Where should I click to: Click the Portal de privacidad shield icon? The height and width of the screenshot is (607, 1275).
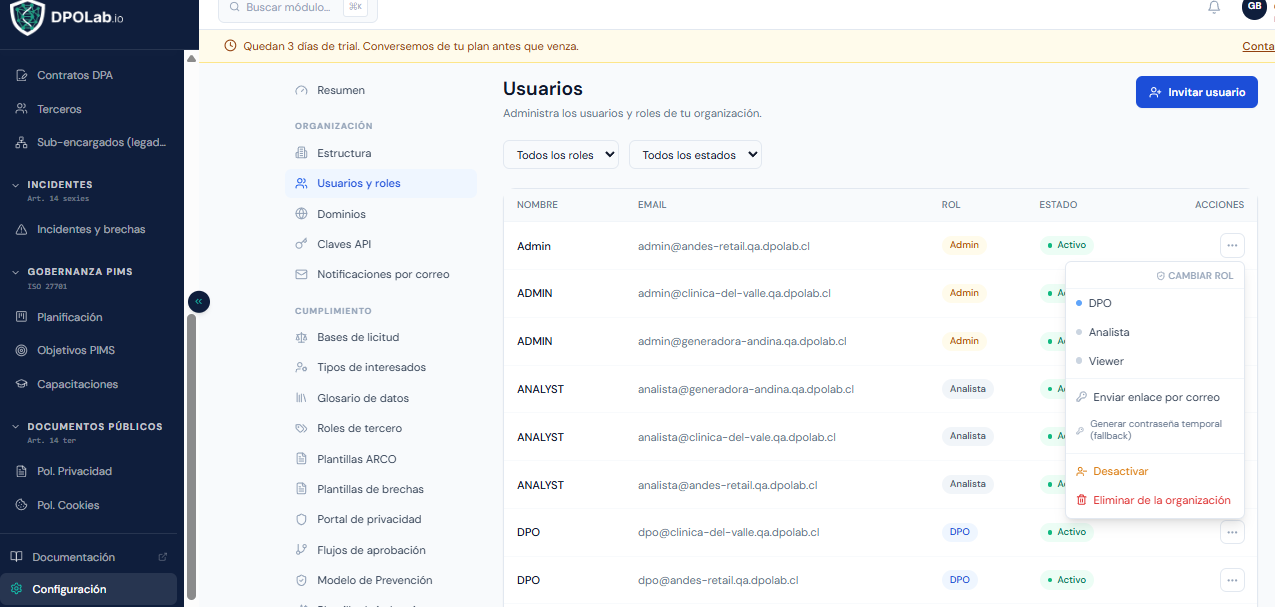pyautogui.click(x=302, y=519)
